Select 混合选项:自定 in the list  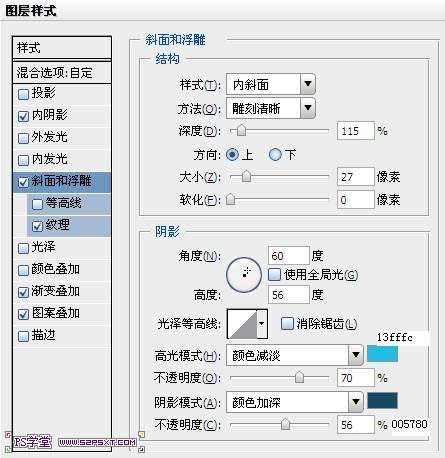coord(62,72)
